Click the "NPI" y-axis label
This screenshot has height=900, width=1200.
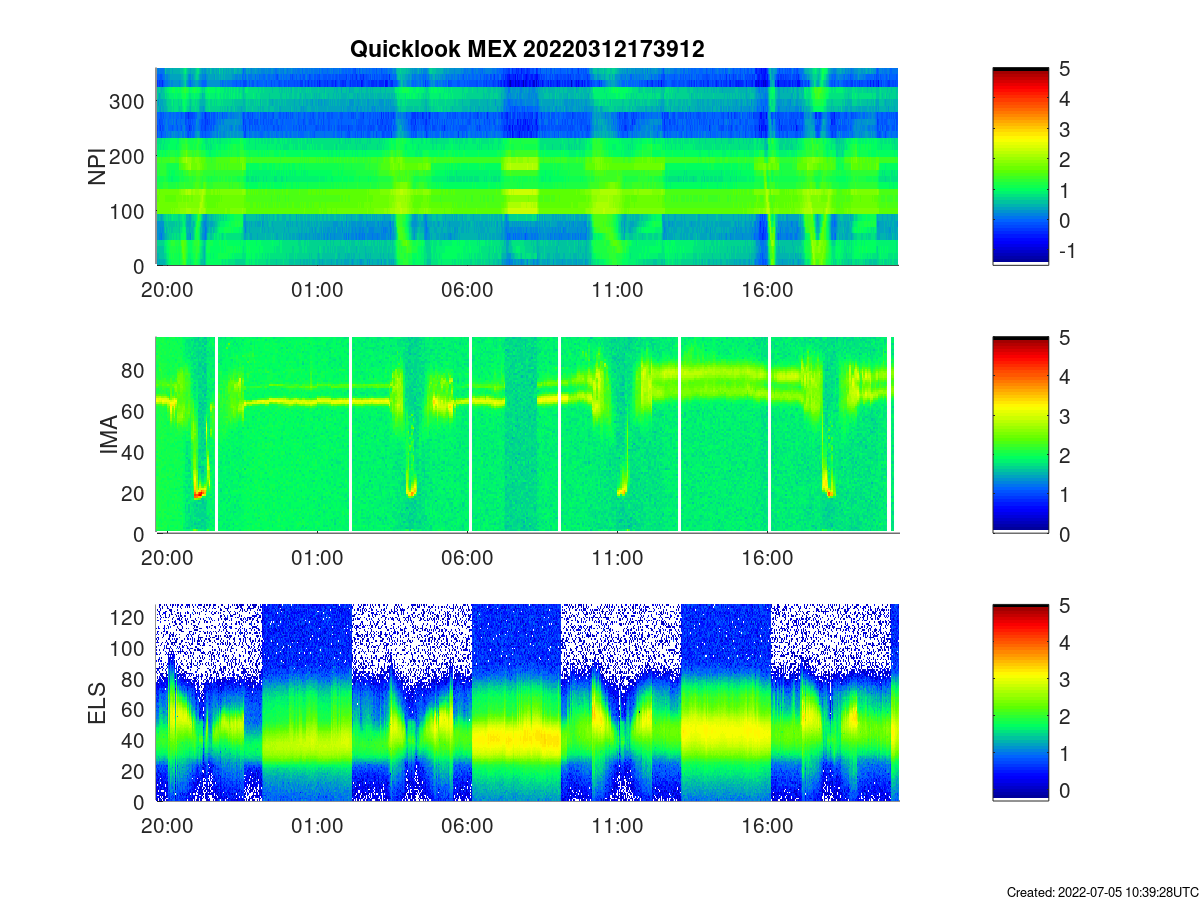pyautogui.click(x=98, y=166)
